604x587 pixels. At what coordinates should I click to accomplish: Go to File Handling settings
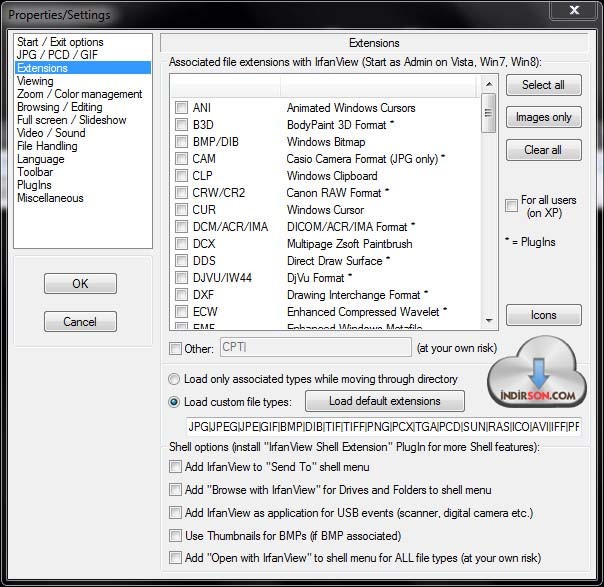[x=47, y=146]
